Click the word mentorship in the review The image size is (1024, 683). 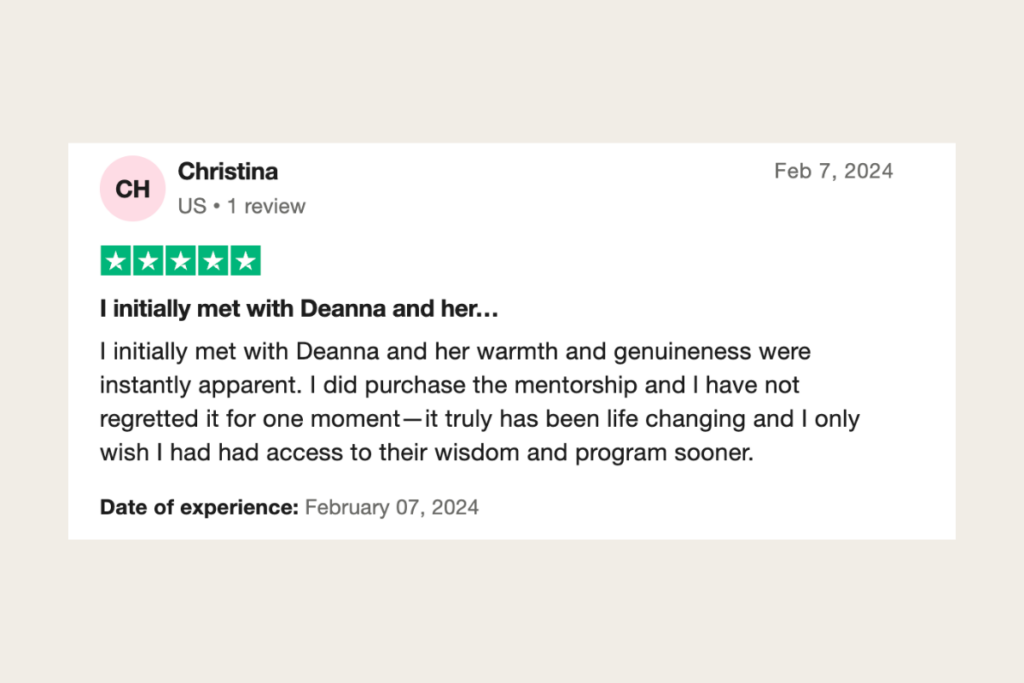pyautogui.click(x=575, y=385)
